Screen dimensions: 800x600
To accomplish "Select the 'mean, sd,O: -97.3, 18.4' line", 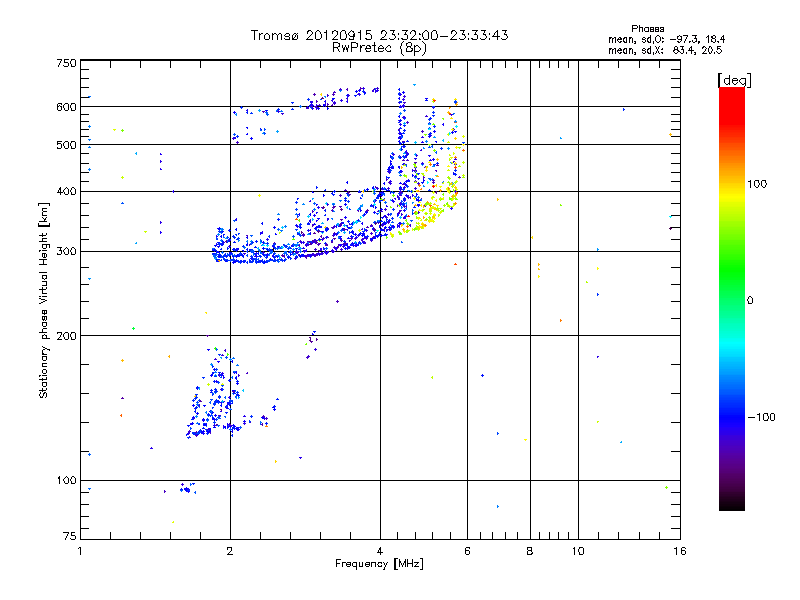I will (666, 39).
